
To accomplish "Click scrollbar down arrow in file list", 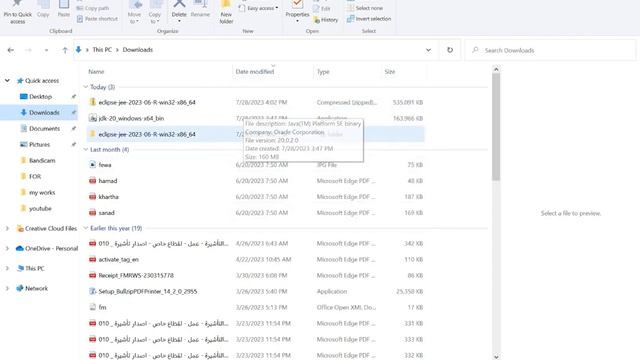I will pyautogui.click(x=496, y=356).
